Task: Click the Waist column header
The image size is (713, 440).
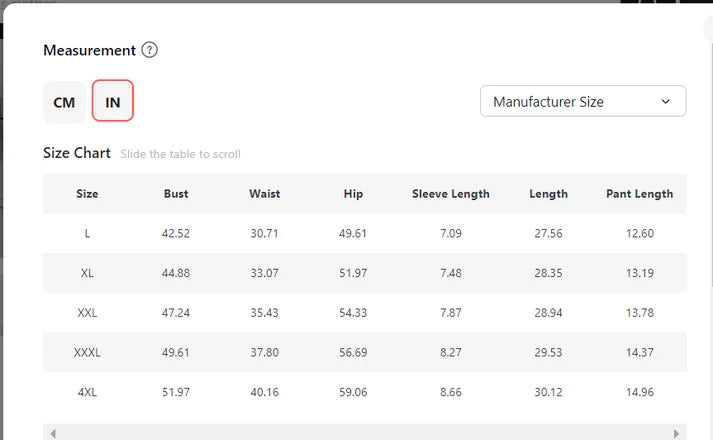Action: (264, 194)
